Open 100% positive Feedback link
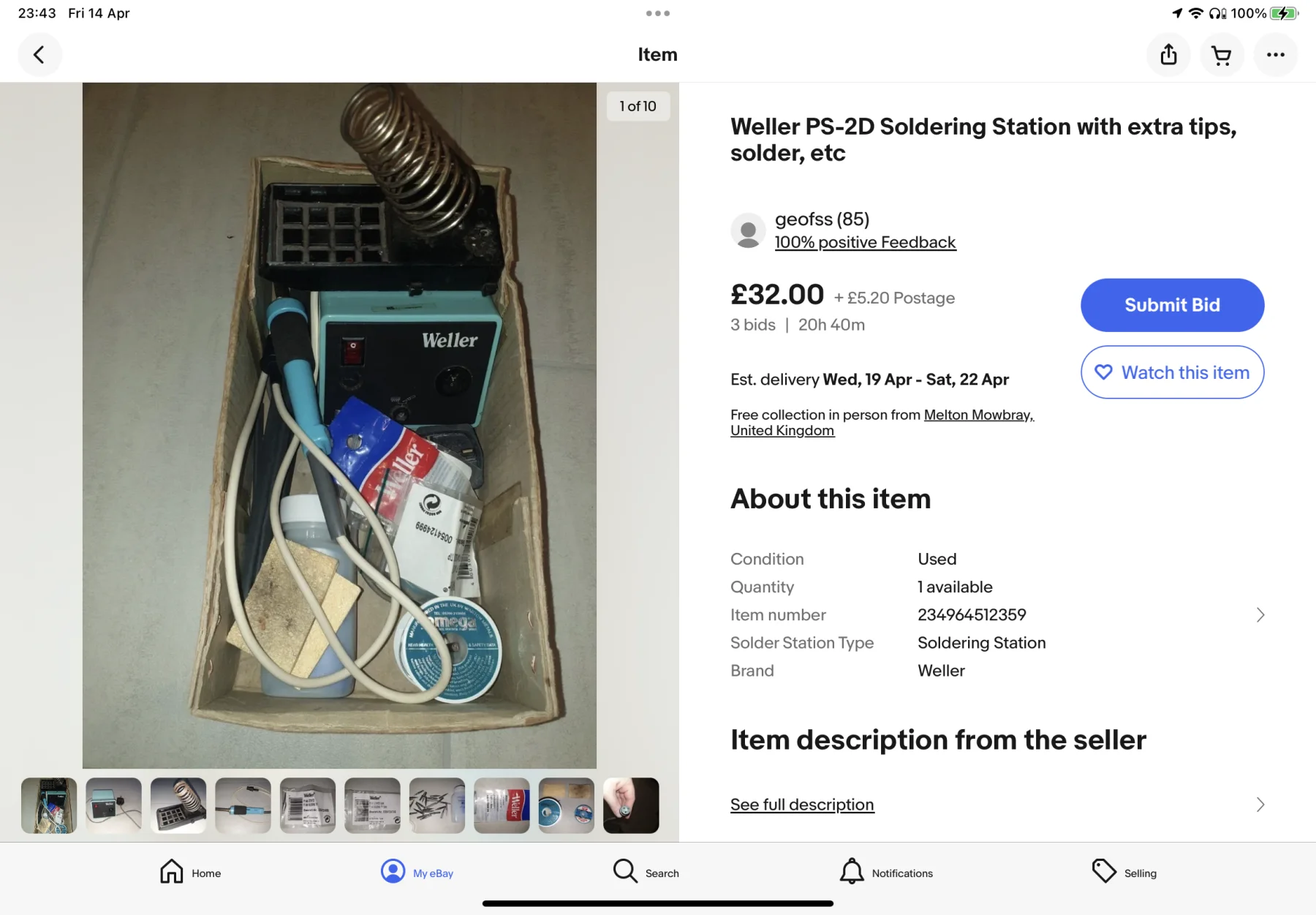Image resolution: width=1316 pixels, height=915 pixels. (865, 242)
